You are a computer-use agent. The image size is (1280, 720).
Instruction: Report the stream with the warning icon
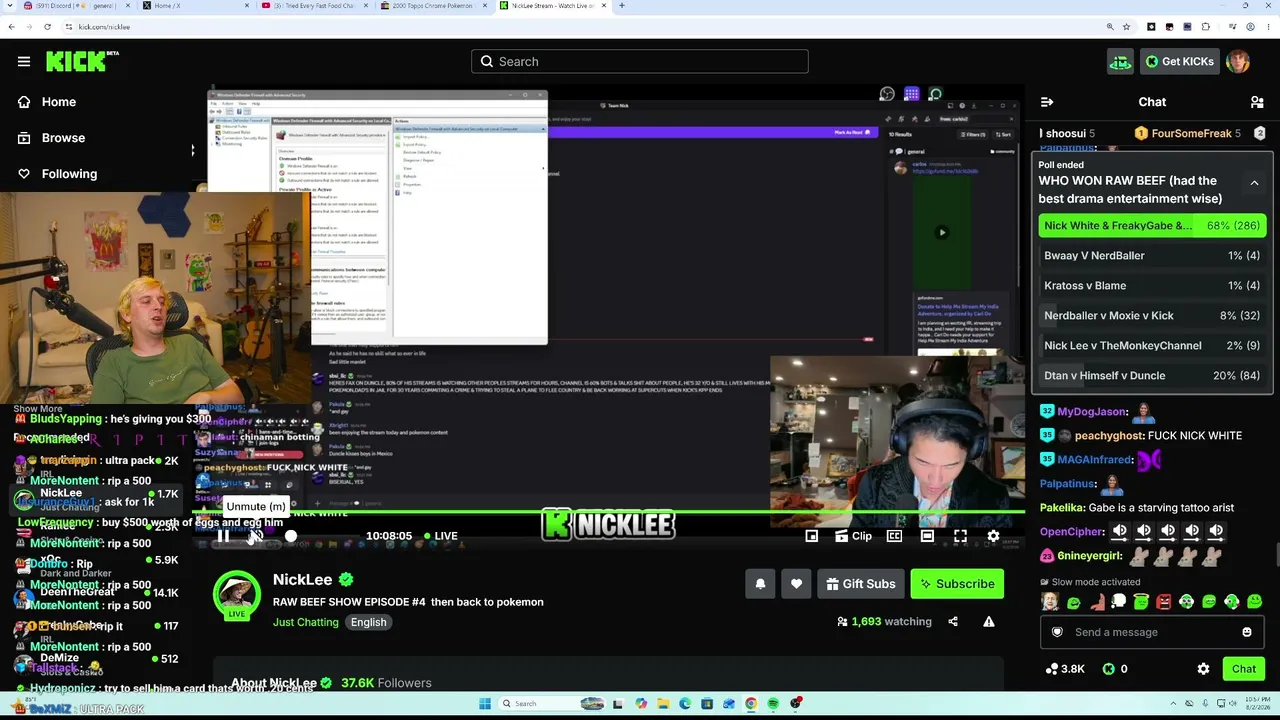coord(989,622)
